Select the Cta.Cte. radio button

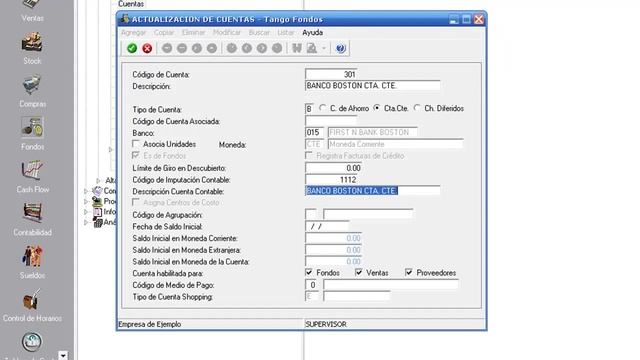(x=377, y=108)
